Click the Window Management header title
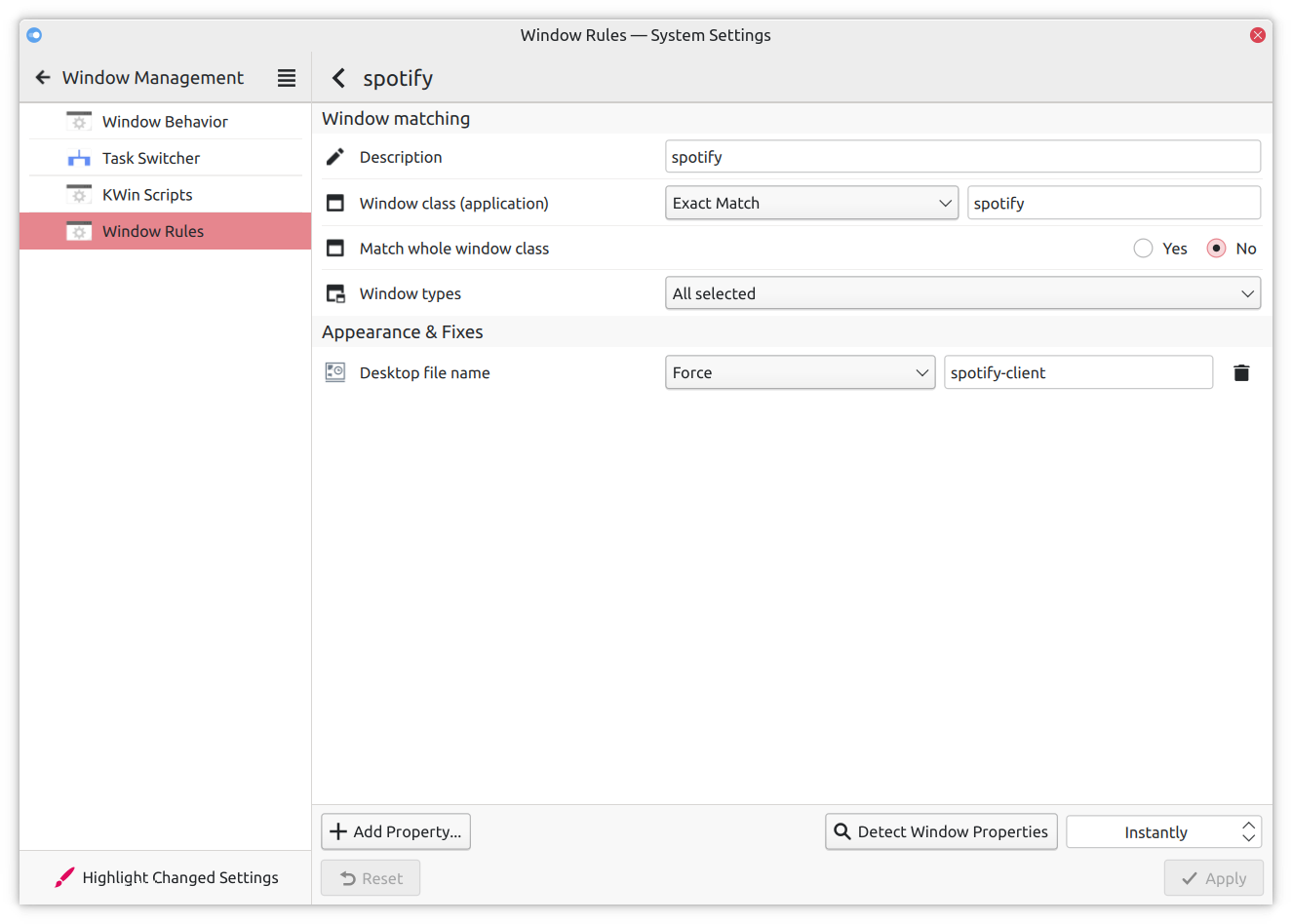 pyautogui.click(x=153, y=77)
